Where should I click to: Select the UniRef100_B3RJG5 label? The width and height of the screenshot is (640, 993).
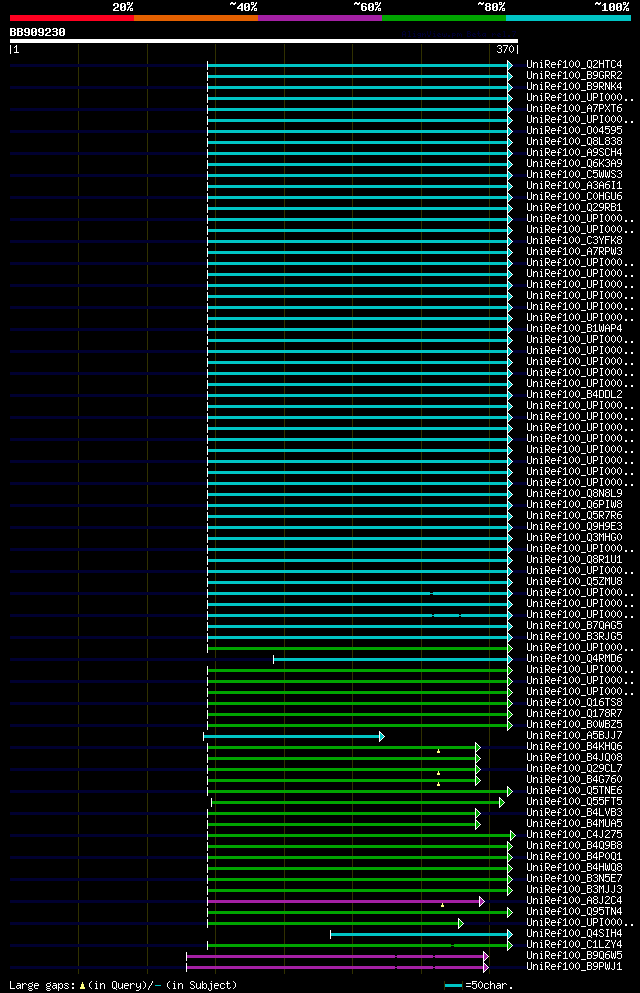pyautogui.click(x=574, y=636)
